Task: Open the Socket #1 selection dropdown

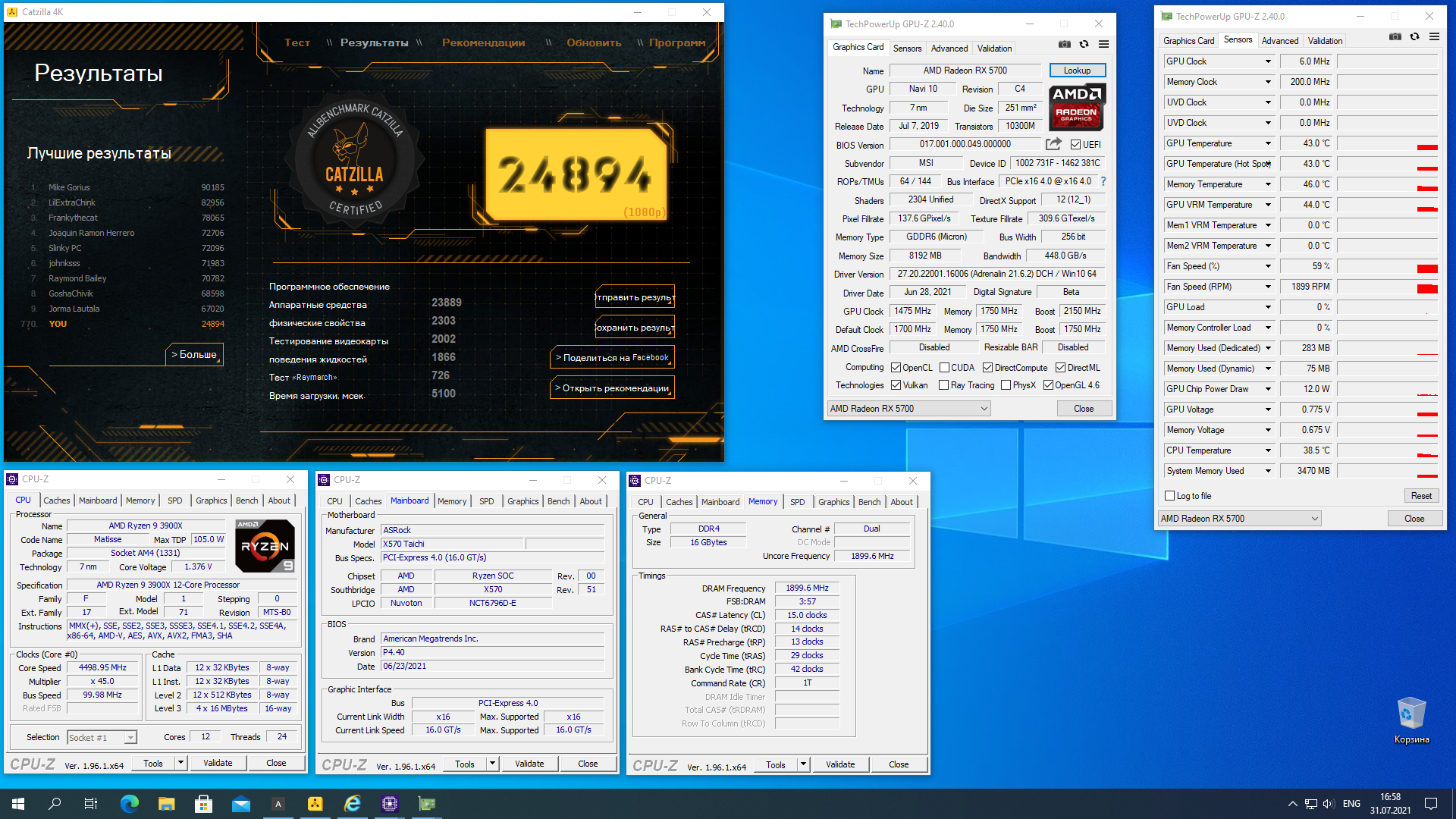Action: tap(102, 737)
